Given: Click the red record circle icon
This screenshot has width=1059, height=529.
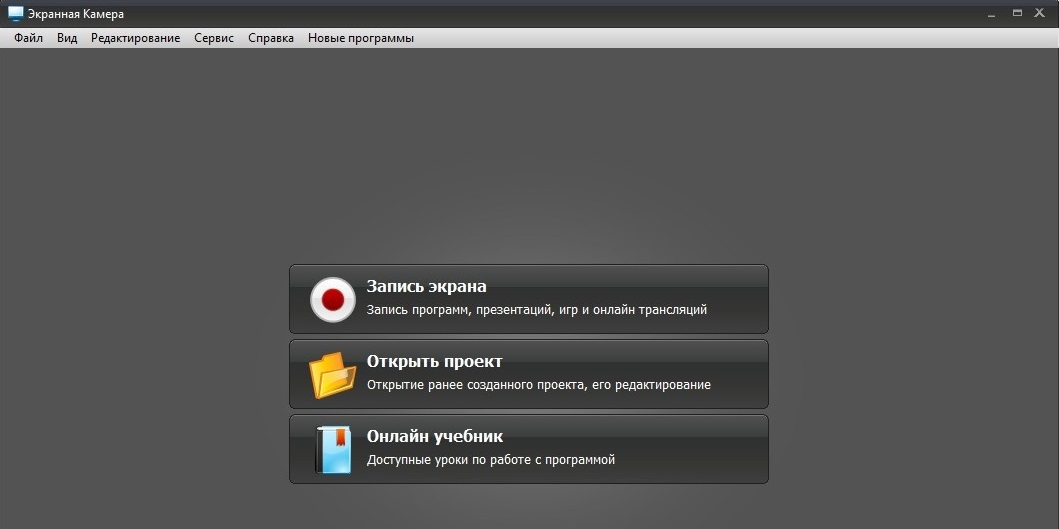Looking at the screenshot, I should [x=332, y=299].
